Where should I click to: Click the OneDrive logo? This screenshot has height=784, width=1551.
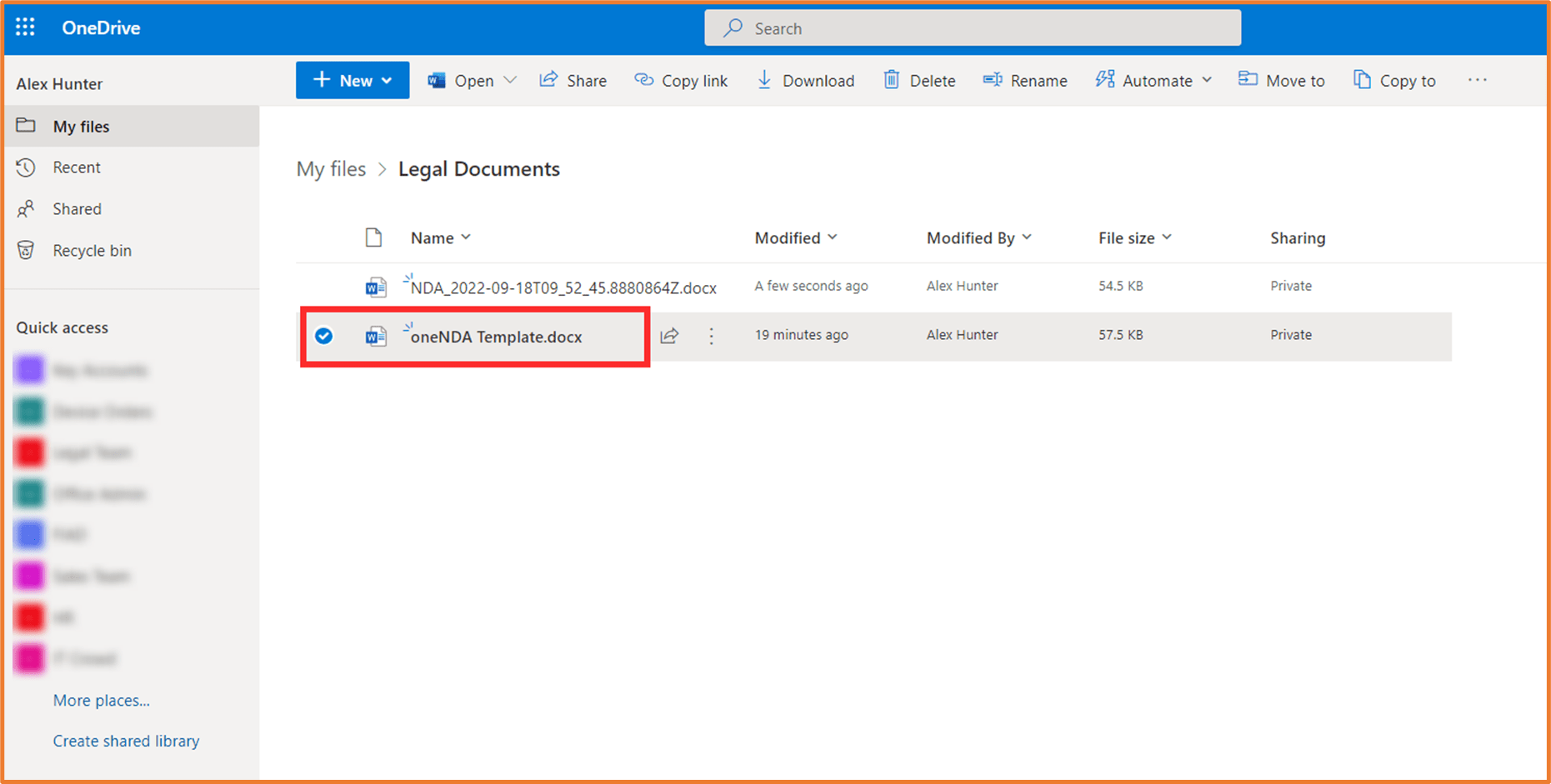(x=100, y=27)
